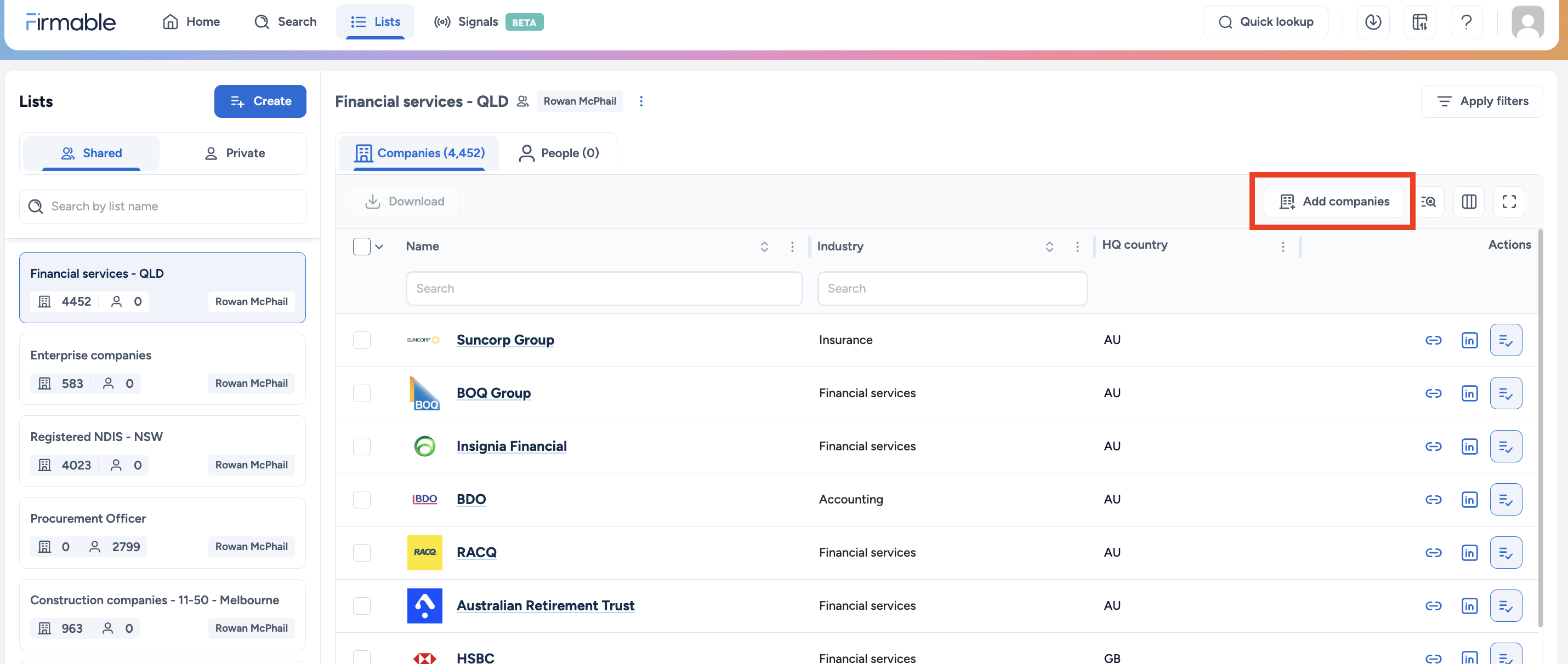The image size is (1568, 664).
Task: Check the BOQ Group row checkbox
Action: tap(361, 393)
